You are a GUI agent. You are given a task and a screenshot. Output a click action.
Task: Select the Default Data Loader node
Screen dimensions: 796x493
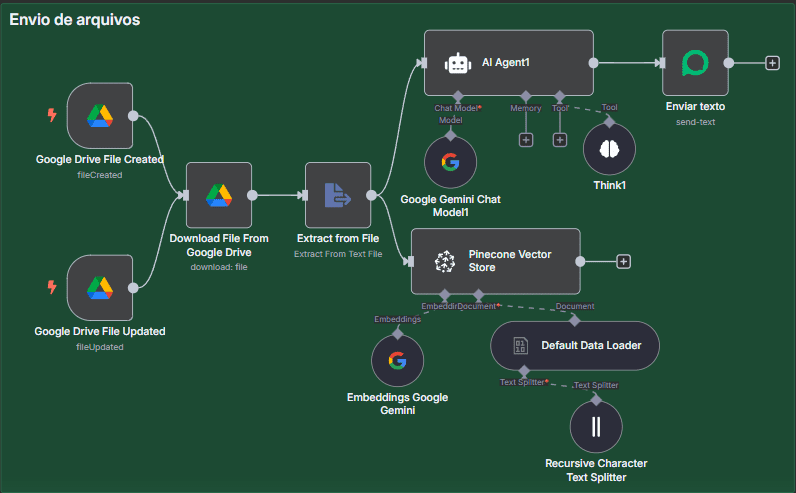coord(575,346)
